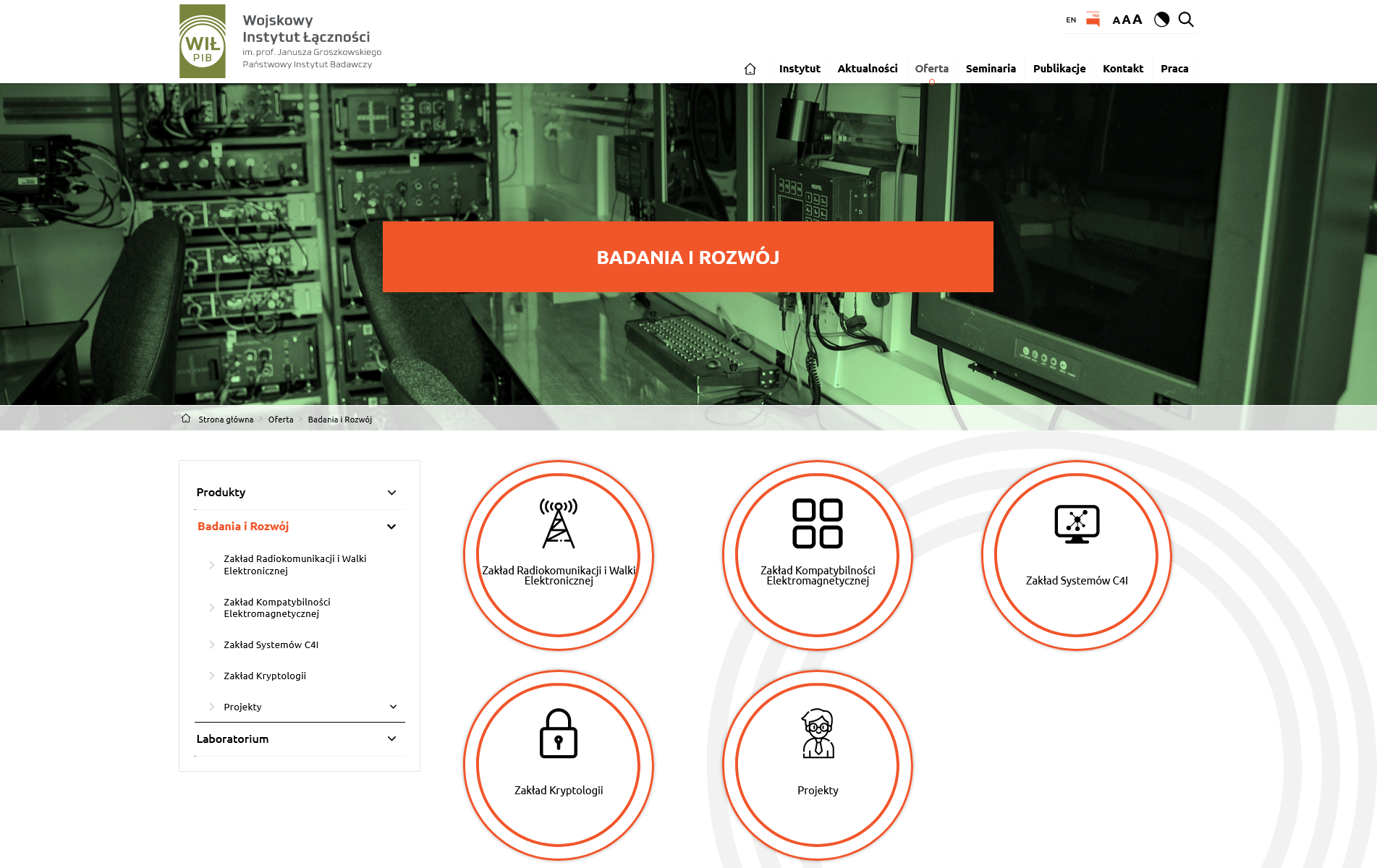The height and width of the screenshot is (868, 1377).
Task: Open the BIP bulletin icon
Action: tap(1093, 20)
